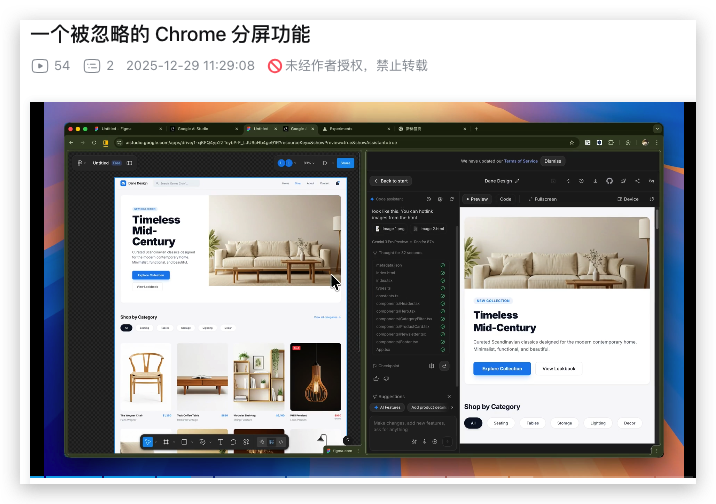Screen dimensions: 716x504
Task: Click the AI Features suggestion chip
Action: tap(387, 407)
